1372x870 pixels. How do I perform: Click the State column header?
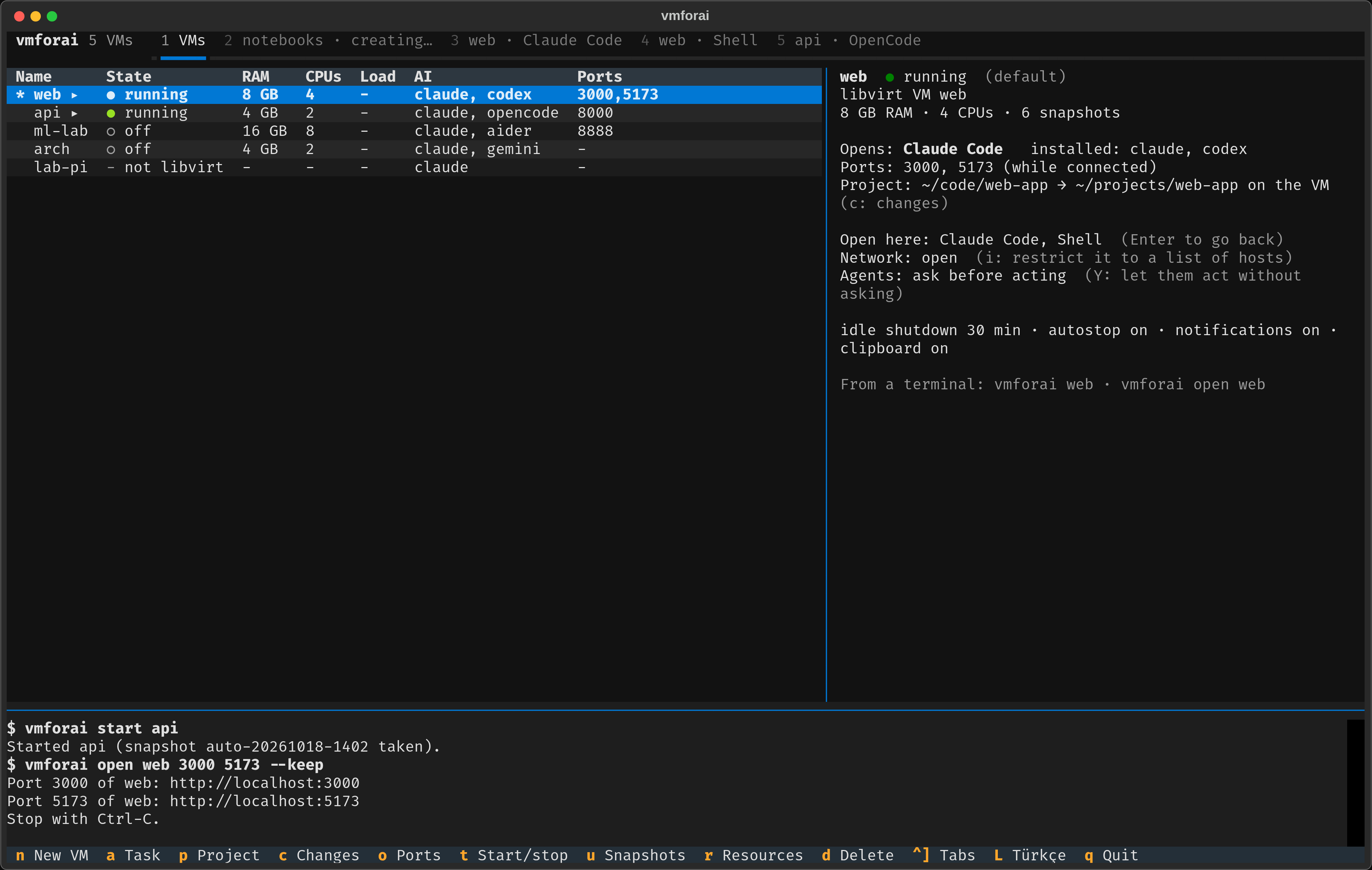[128, 76]
